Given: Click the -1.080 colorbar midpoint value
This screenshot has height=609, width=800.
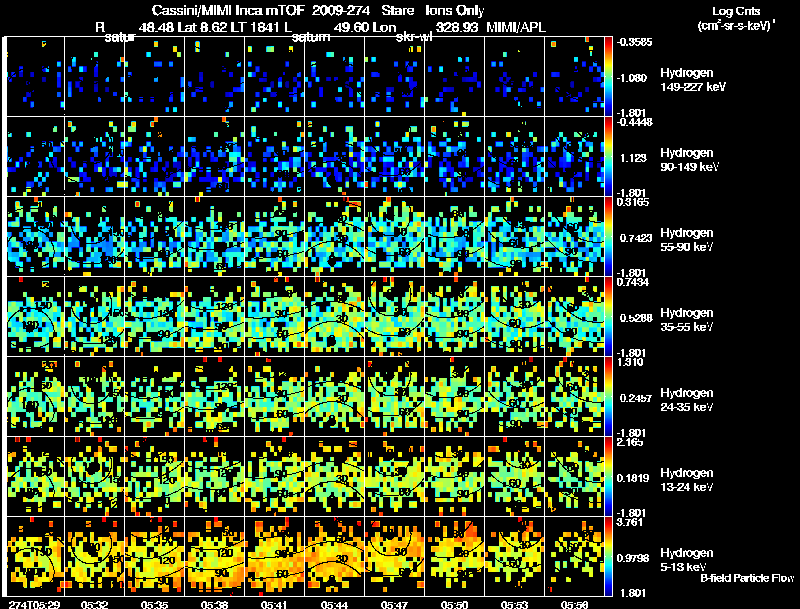Looking at the screenshot, I should [x=632, y=78].
